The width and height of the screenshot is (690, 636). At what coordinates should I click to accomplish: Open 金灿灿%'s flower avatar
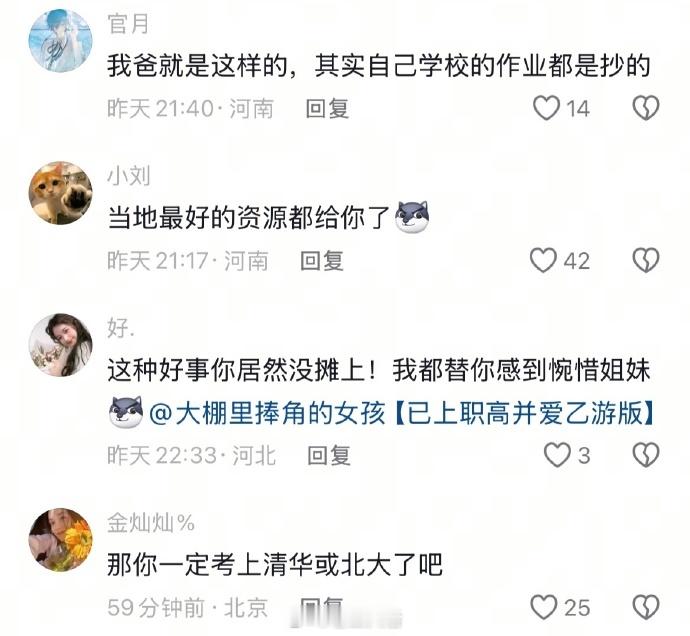coord(60,540)
